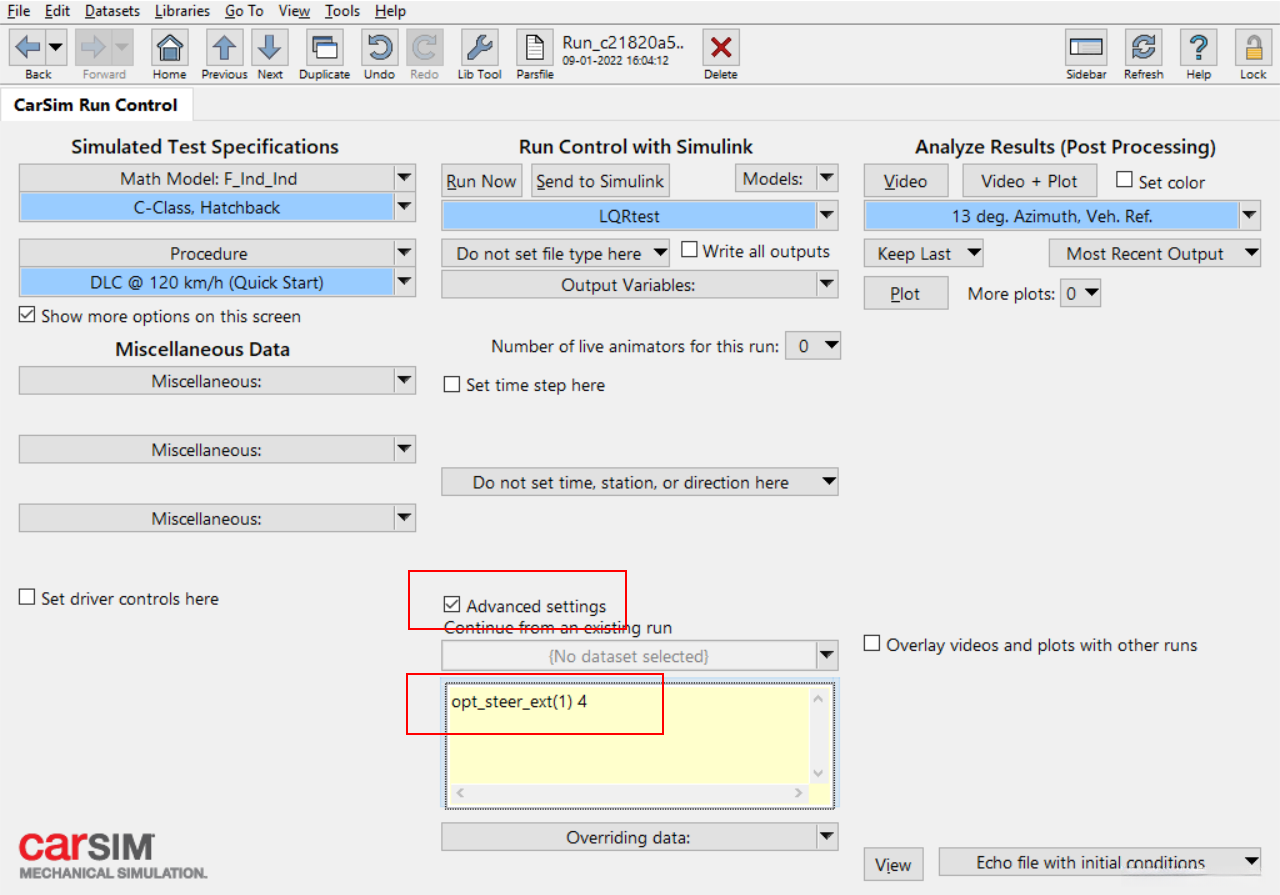1280x895 pixels.
Task: Click the text field's vertical scrollbar
Action: (818, 734)
